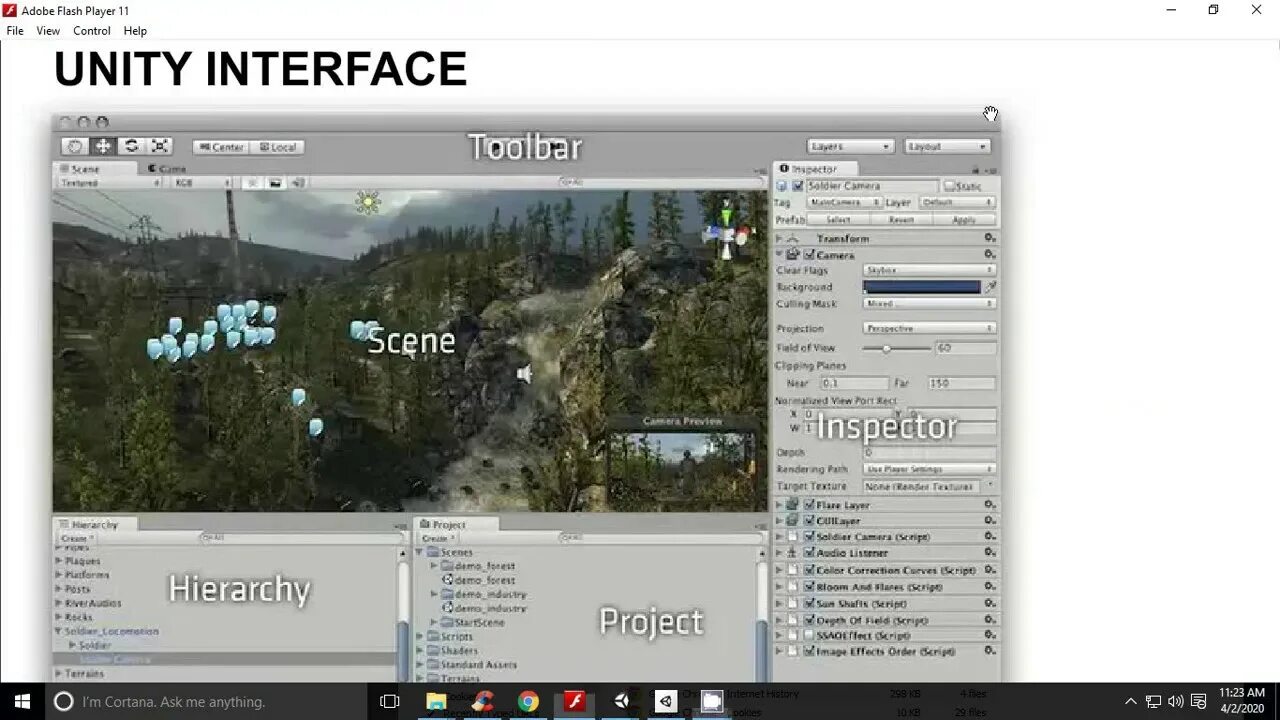Click Field of View slider
Screen dimensions: 1280x720
pos(896,348)
